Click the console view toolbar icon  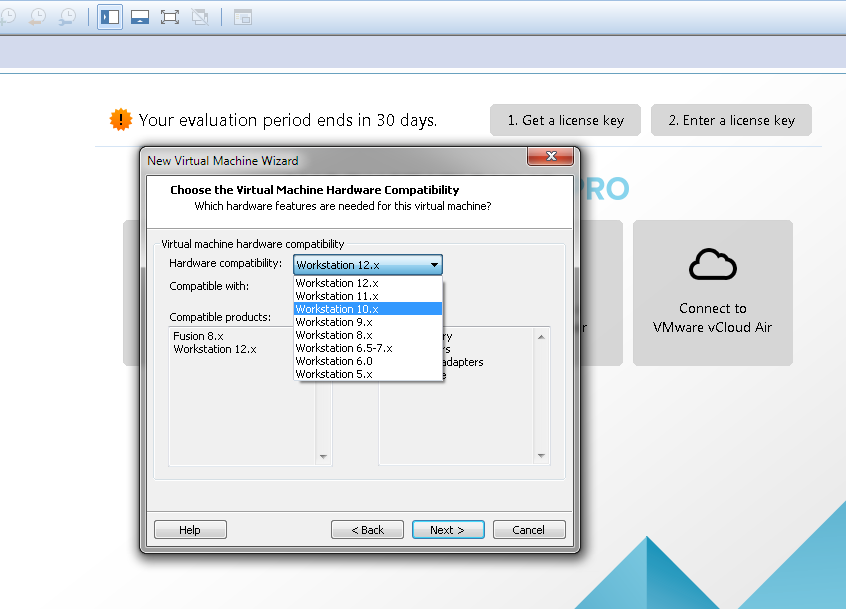243,17
